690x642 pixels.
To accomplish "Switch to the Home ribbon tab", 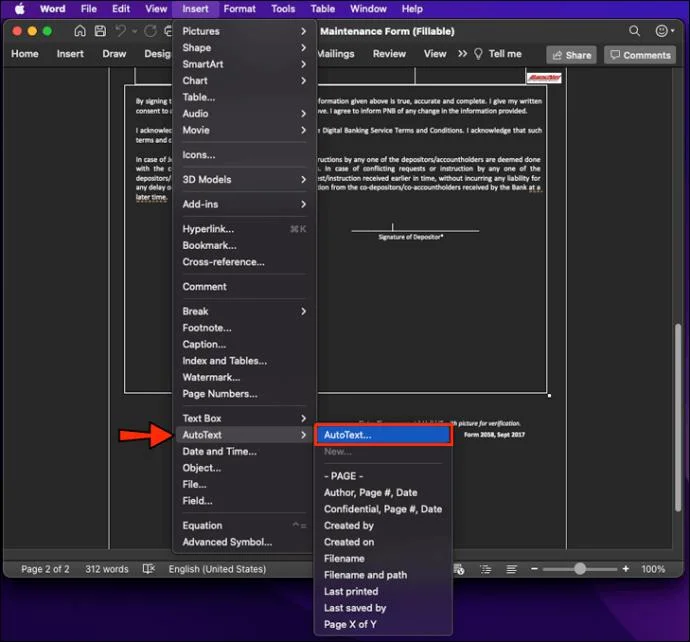I will [x=25, y=54].
